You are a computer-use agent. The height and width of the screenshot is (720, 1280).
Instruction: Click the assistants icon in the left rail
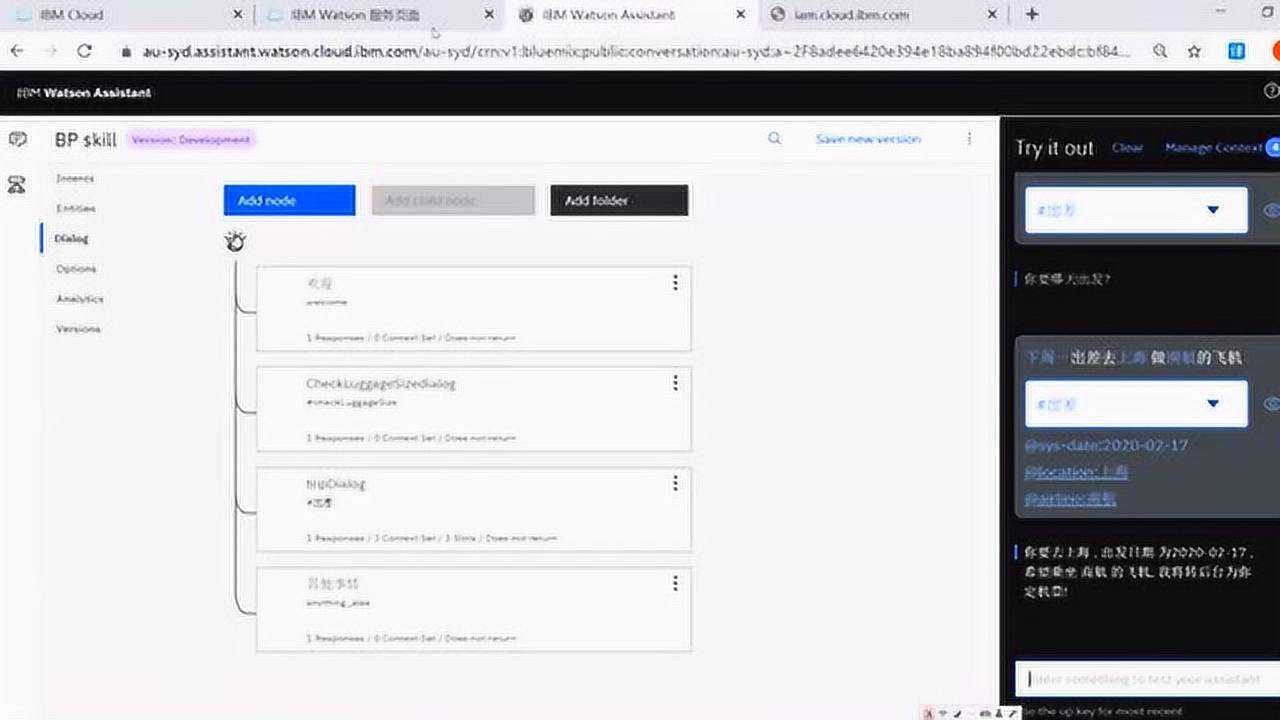[x=15, y=183]
